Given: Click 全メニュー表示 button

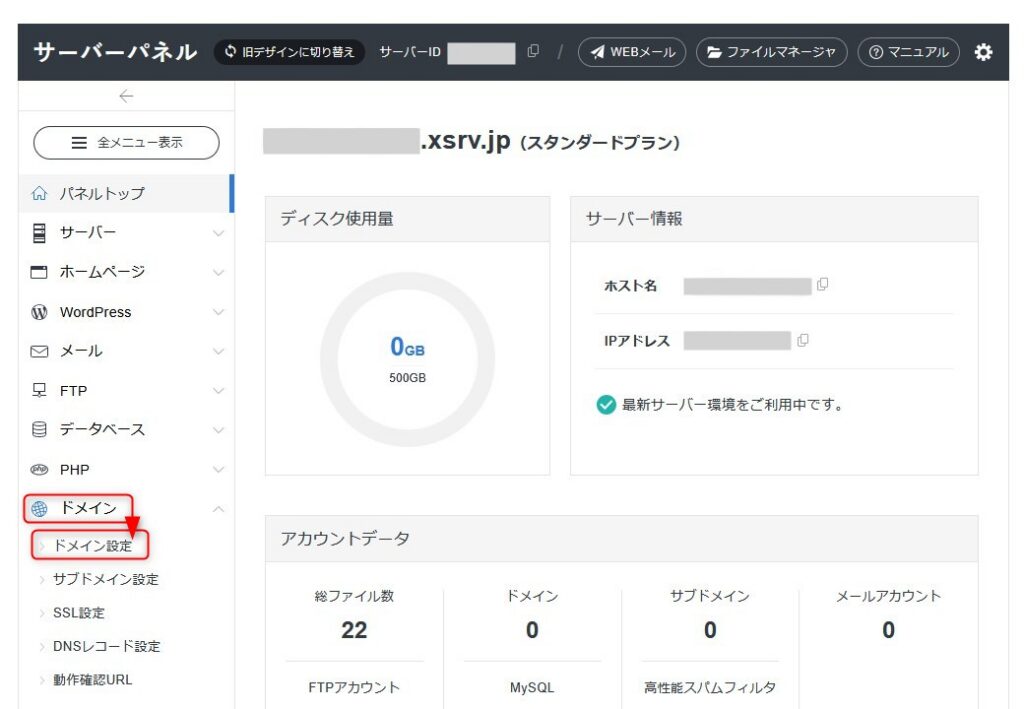Looking at the screenshot, I should click(x=126, y=143).
